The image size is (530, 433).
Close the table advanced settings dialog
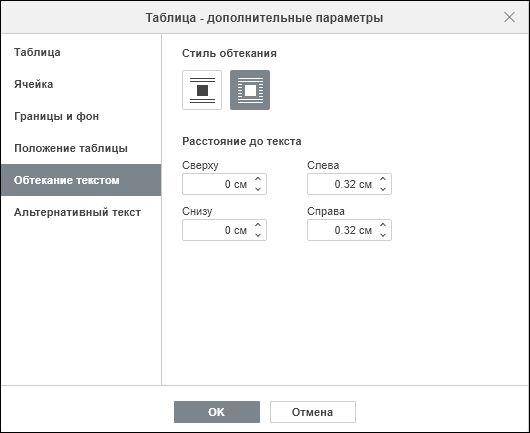coord(509,17)
